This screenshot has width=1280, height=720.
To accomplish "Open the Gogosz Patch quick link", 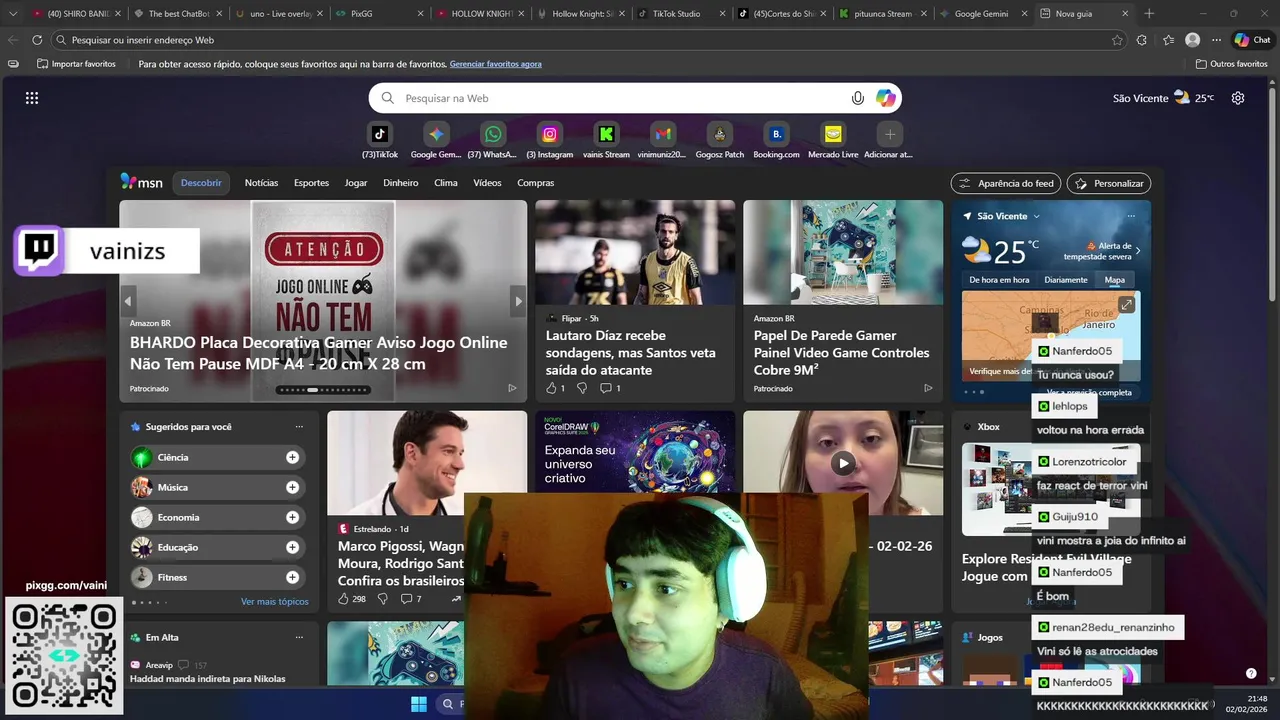I will (720, 134).
